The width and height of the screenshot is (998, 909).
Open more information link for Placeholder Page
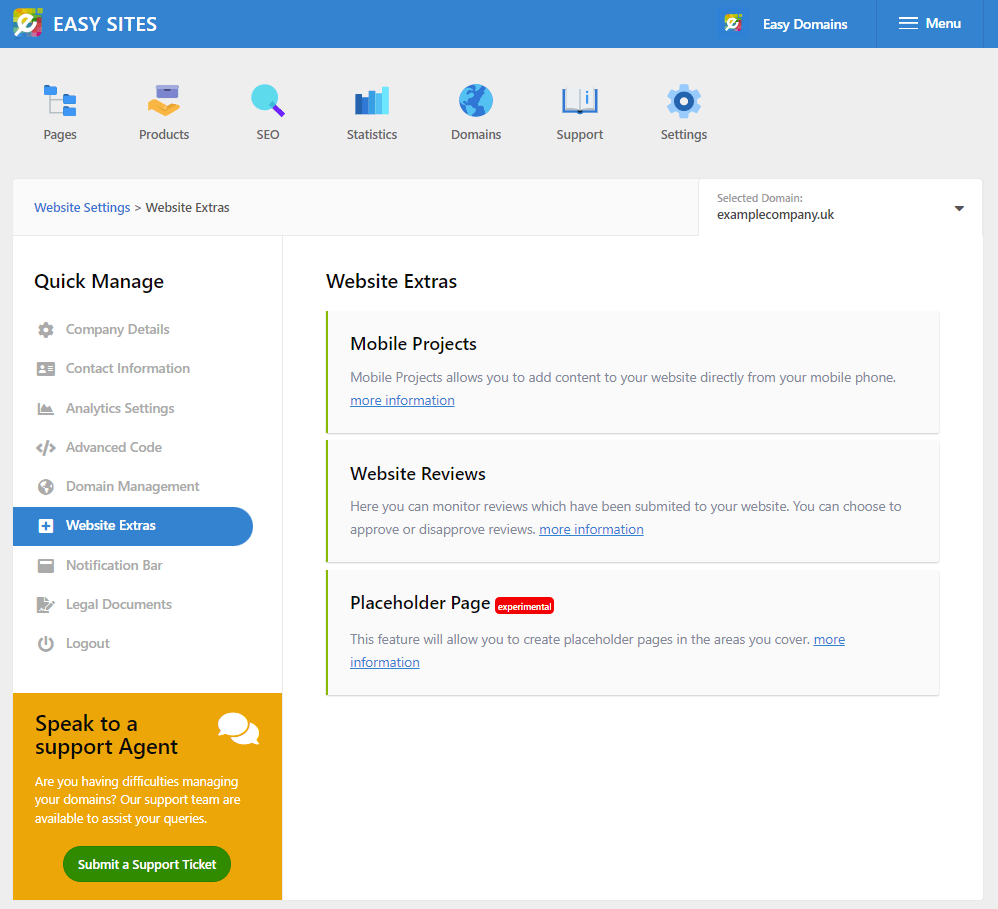click(x=829, y=640)
